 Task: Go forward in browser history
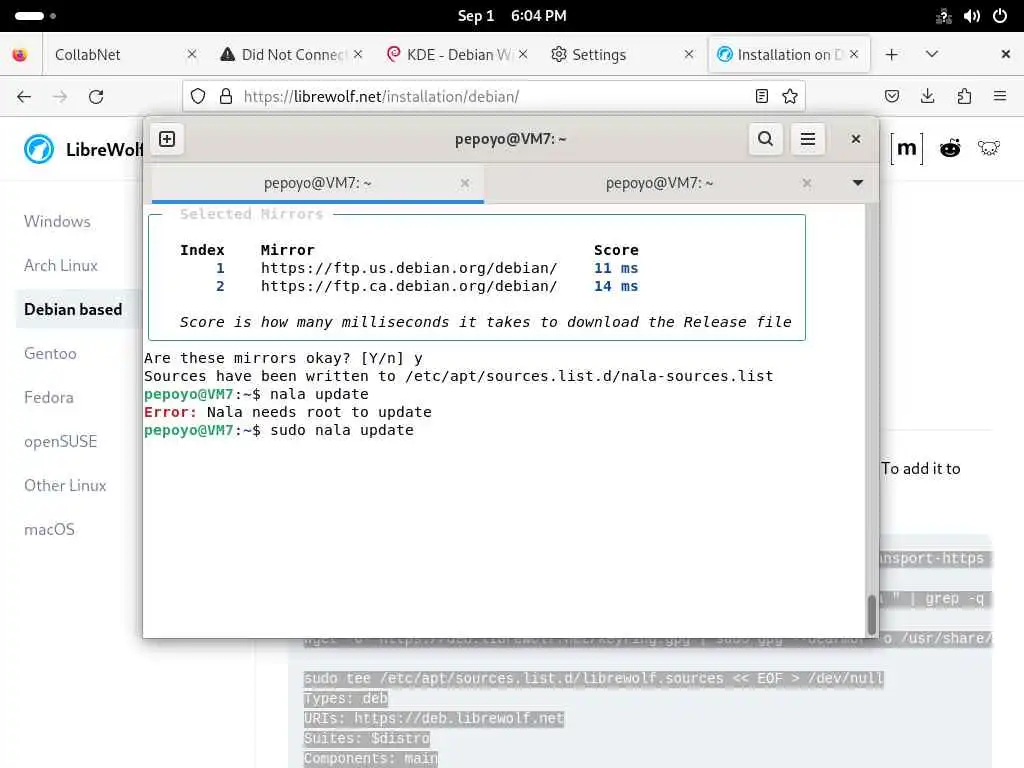(x=60, y=97)
